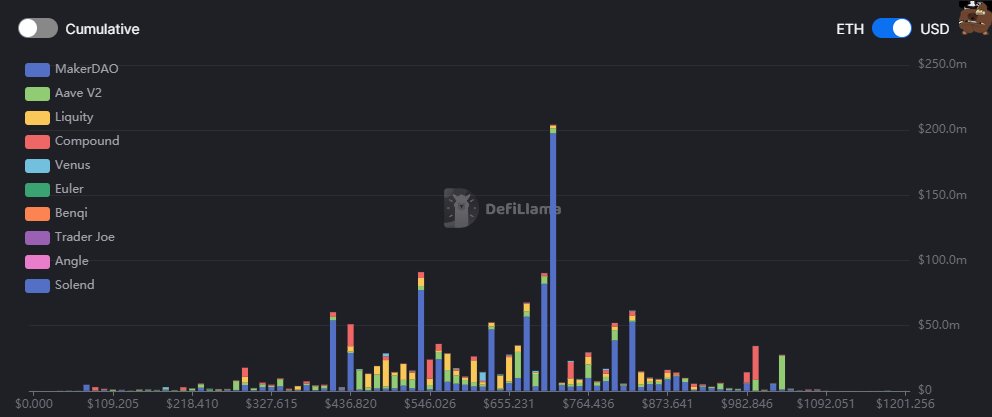
Task: Click the $1092.051 x-axis label
Action: pos(826,404)
